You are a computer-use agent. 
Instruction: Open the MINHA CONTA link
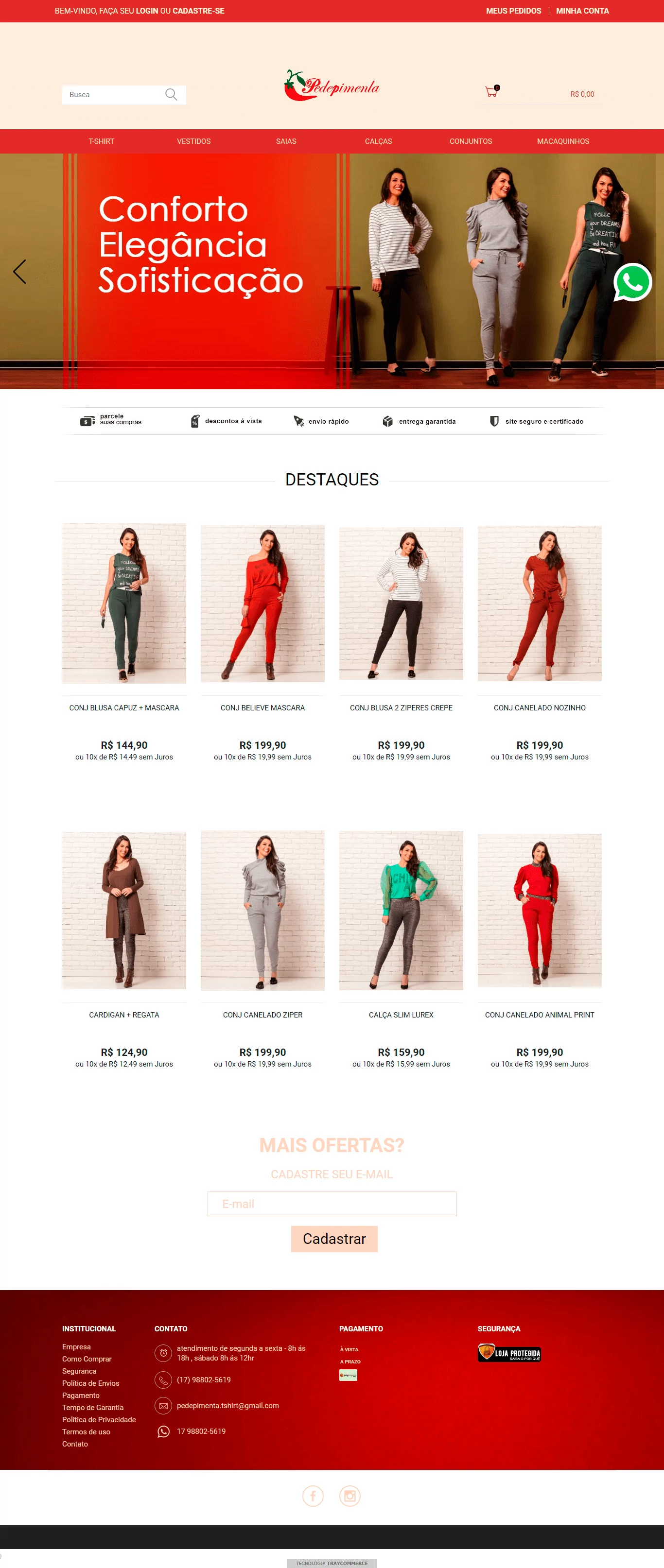click(x=582, y=11)
